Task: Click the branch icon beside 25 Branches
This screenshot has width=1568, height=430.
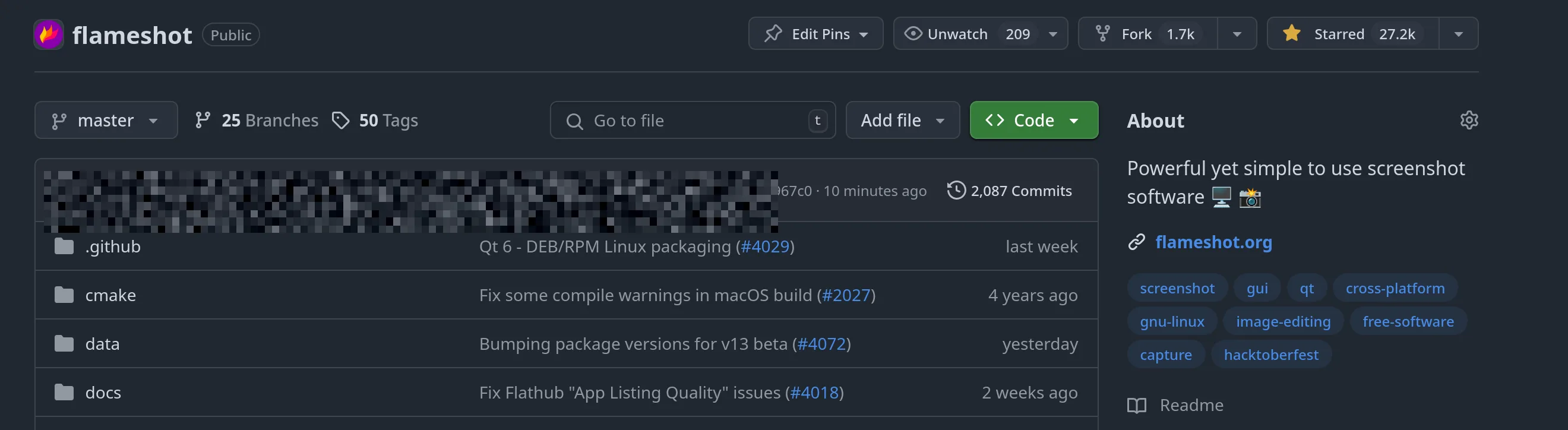Action: (x=203, y=120)
